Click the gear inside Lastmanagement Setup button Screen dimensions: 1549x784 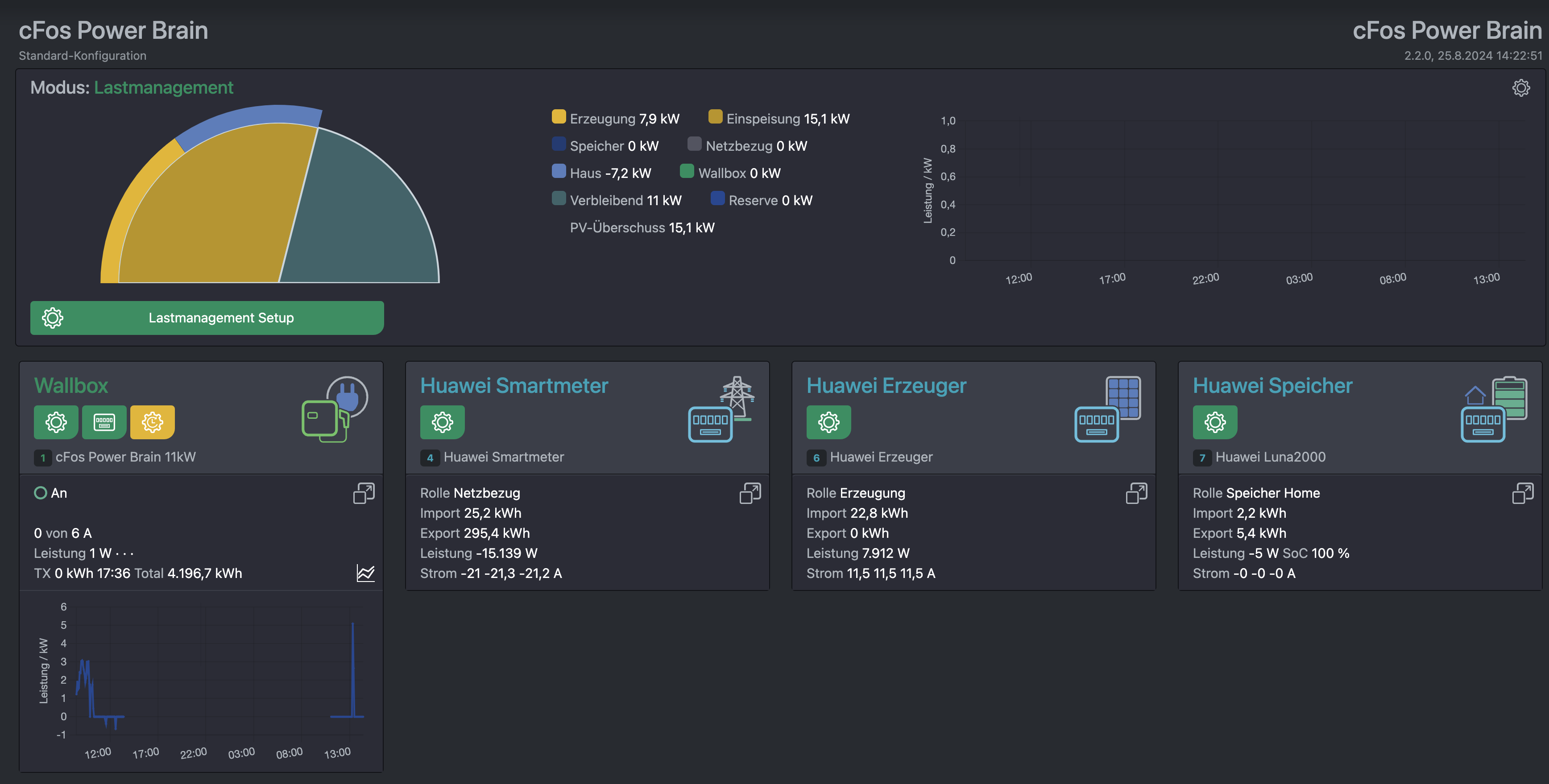tap(52, 318)
